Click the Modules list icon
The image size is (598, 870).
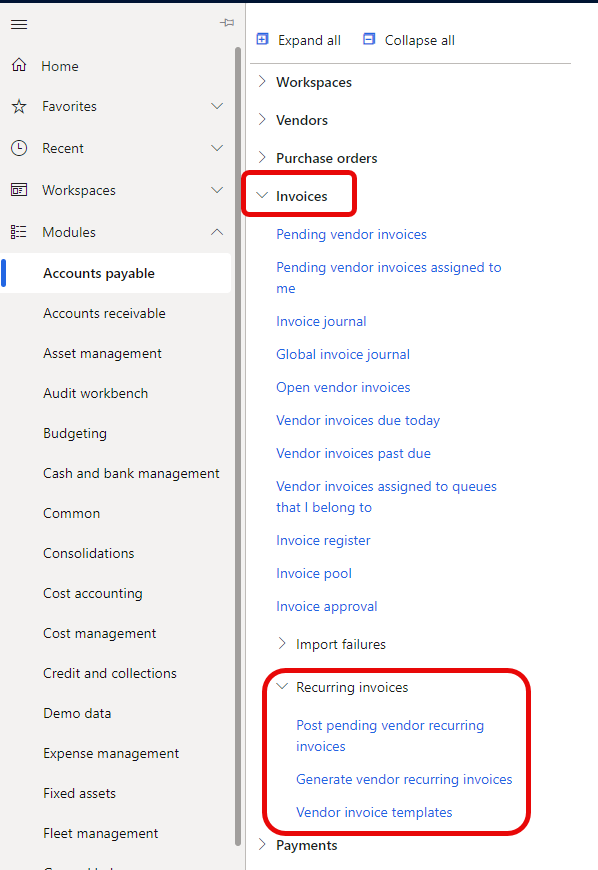(19, 231)
